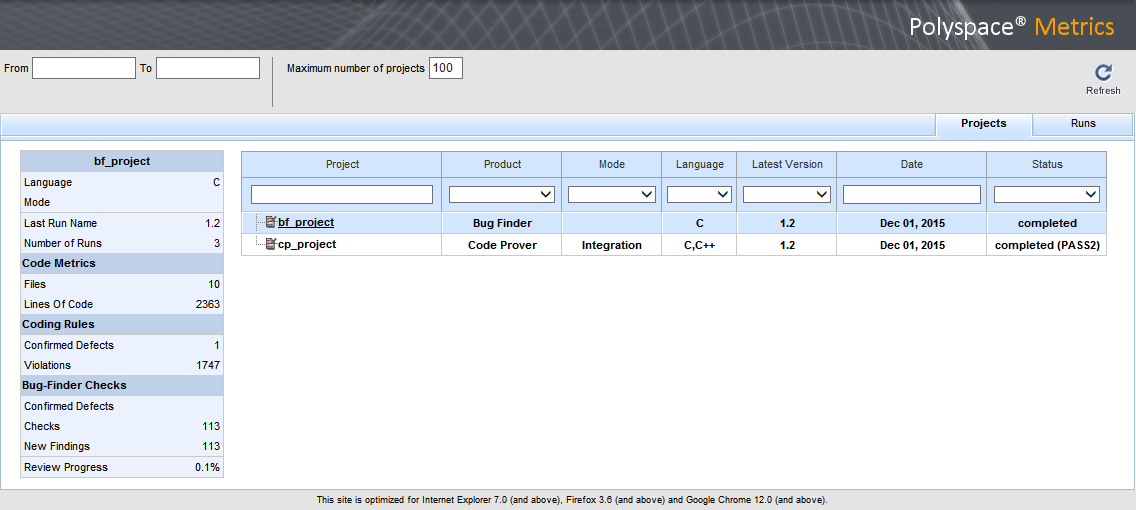Click the Code Prover product cell
Viewport: 1136px width, 510px height.
[502, 245]
